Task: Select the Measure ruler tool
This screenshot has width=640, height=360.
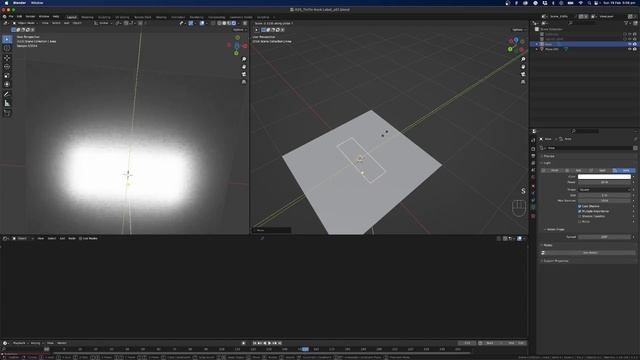Action: coord(7,103)
